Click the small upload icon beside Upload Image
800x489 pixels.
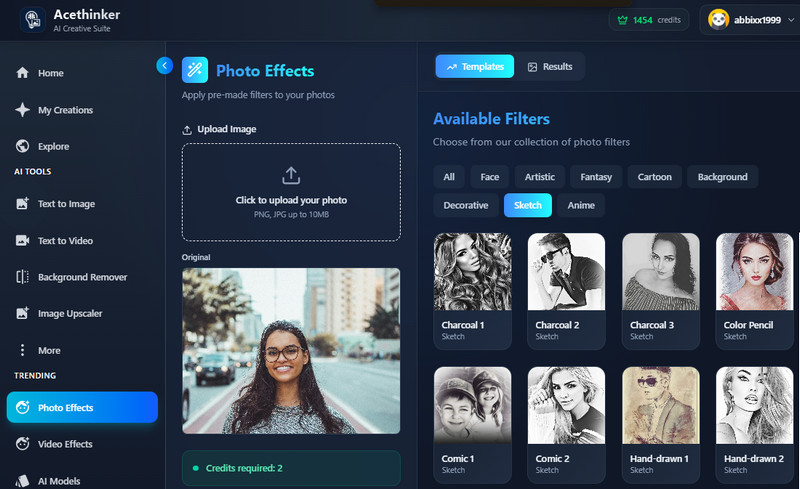point(187,130)
